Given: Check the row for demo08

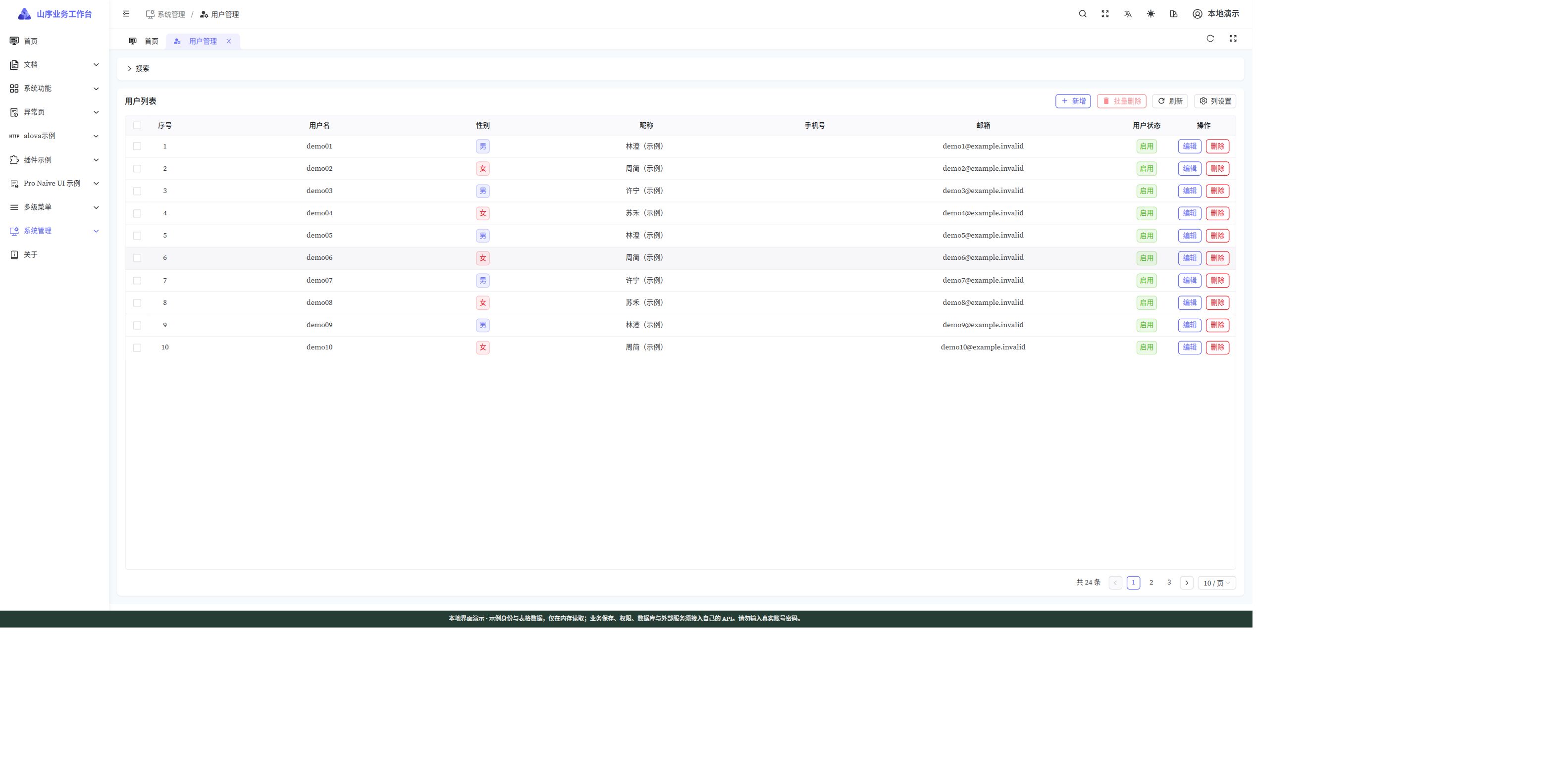Looking at the screenshot, I should tap(137, 303).
